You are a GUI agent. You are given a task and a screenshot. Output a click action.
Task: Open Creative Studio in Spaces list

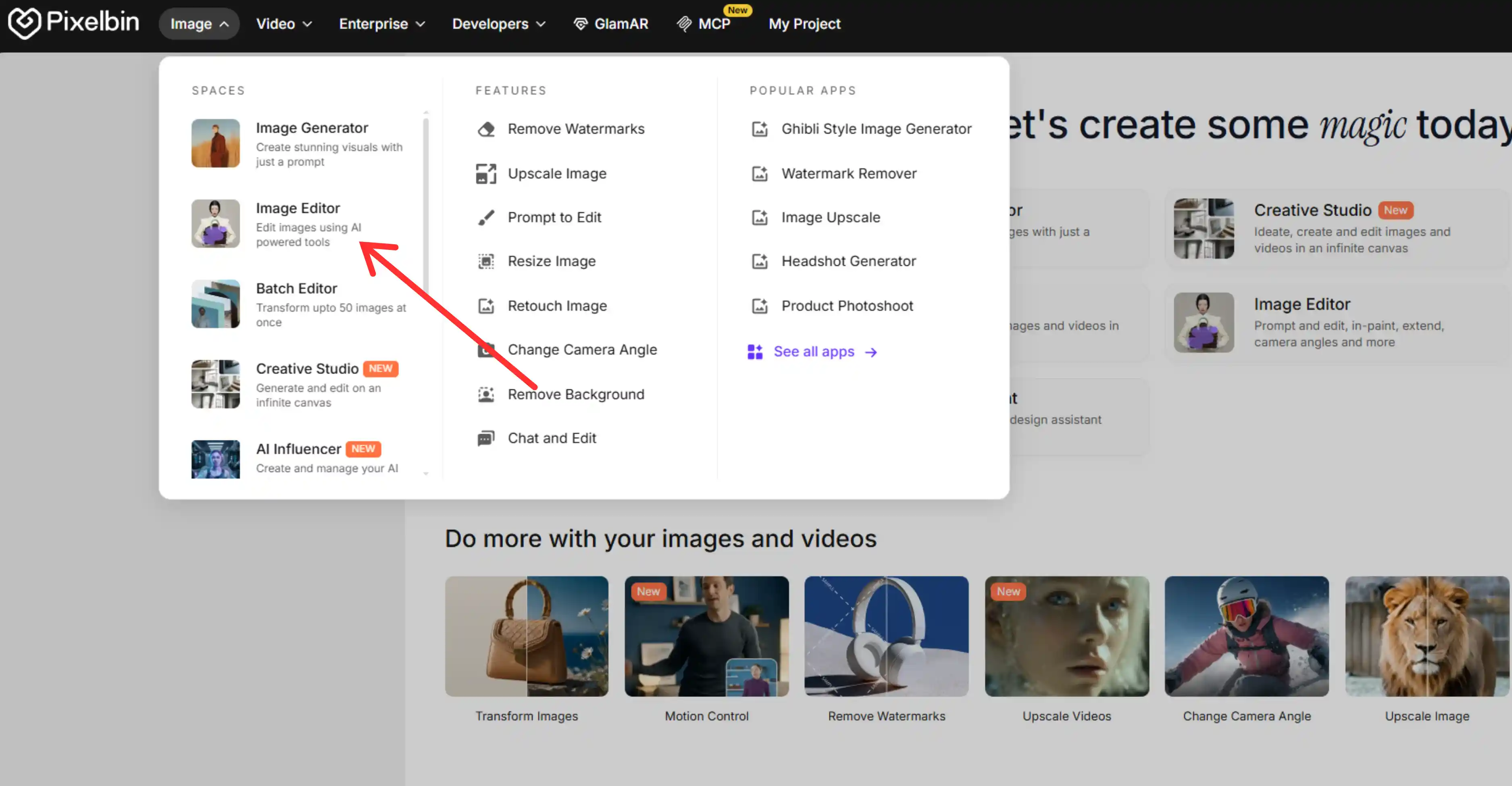299,385
